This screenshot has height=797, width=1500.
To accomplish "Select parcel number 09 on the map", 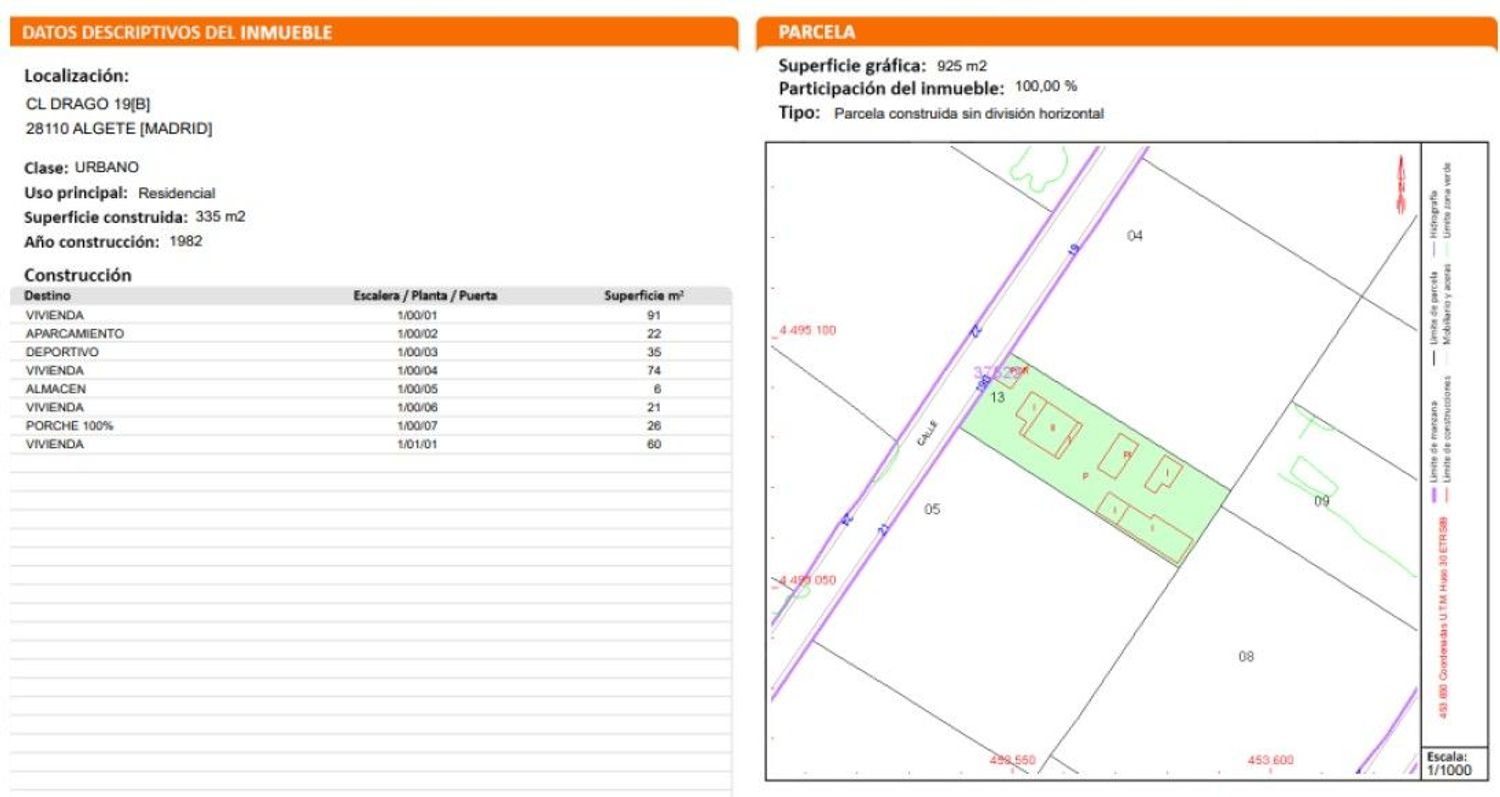I will [x=1322, y=501].
